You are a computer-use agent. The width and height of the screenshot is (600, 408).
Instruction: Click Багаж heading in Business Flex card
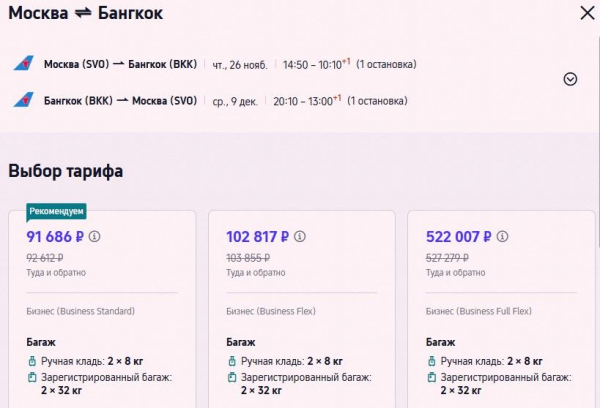[241, 342]
